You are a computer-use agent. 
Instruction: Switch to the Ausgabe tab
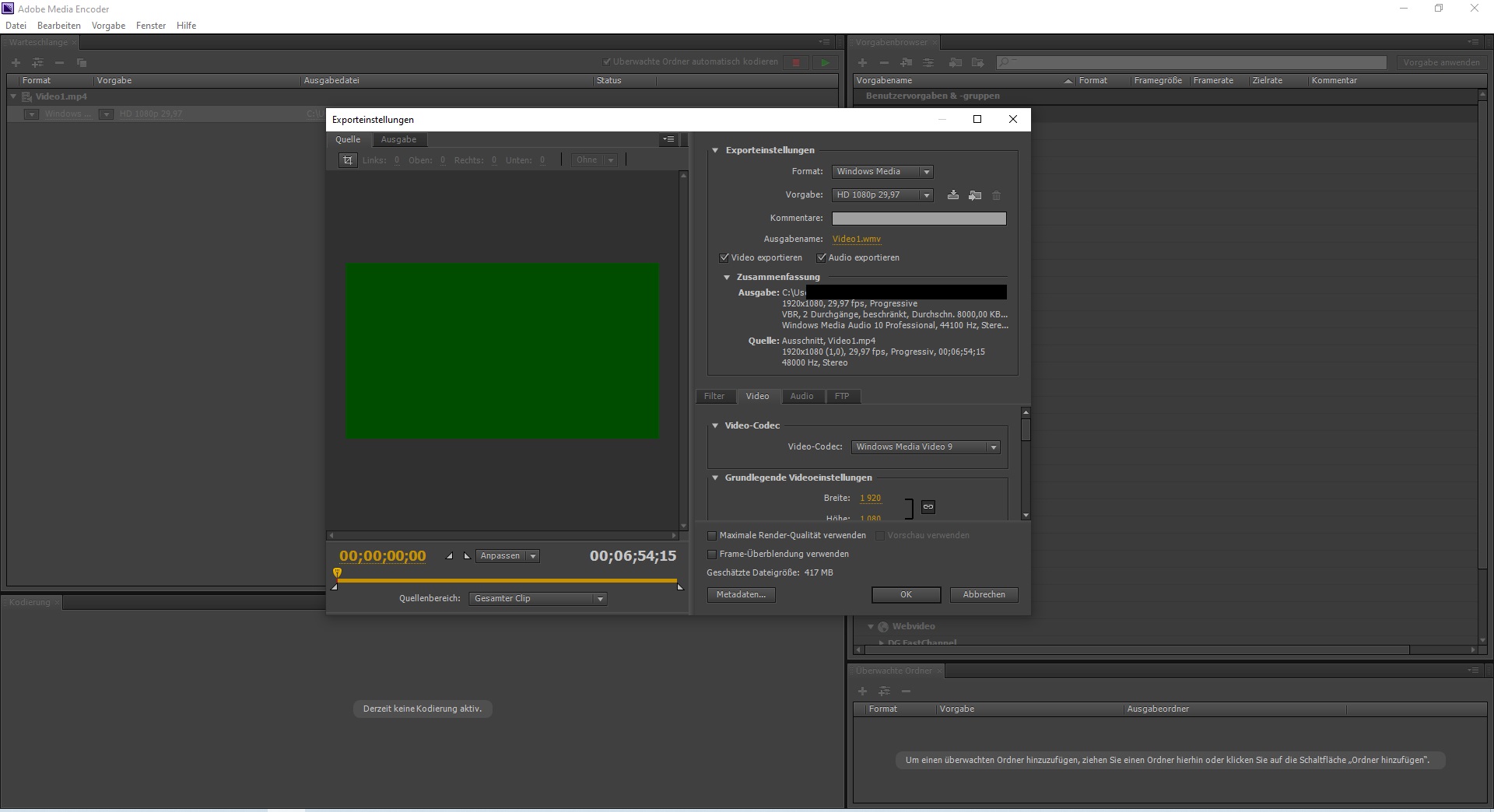[398, 140]
